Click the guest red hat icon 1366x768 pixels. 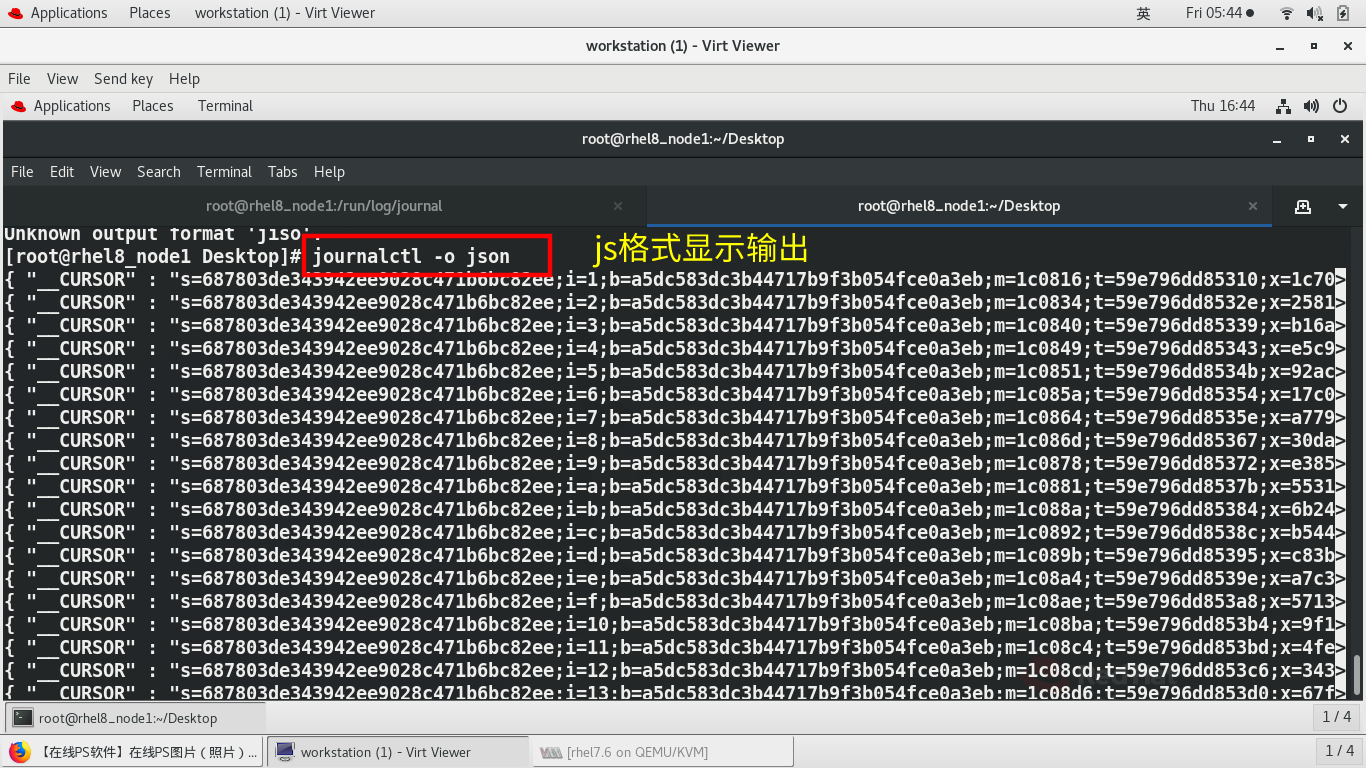pyautogui.click(x=18, y=106)
